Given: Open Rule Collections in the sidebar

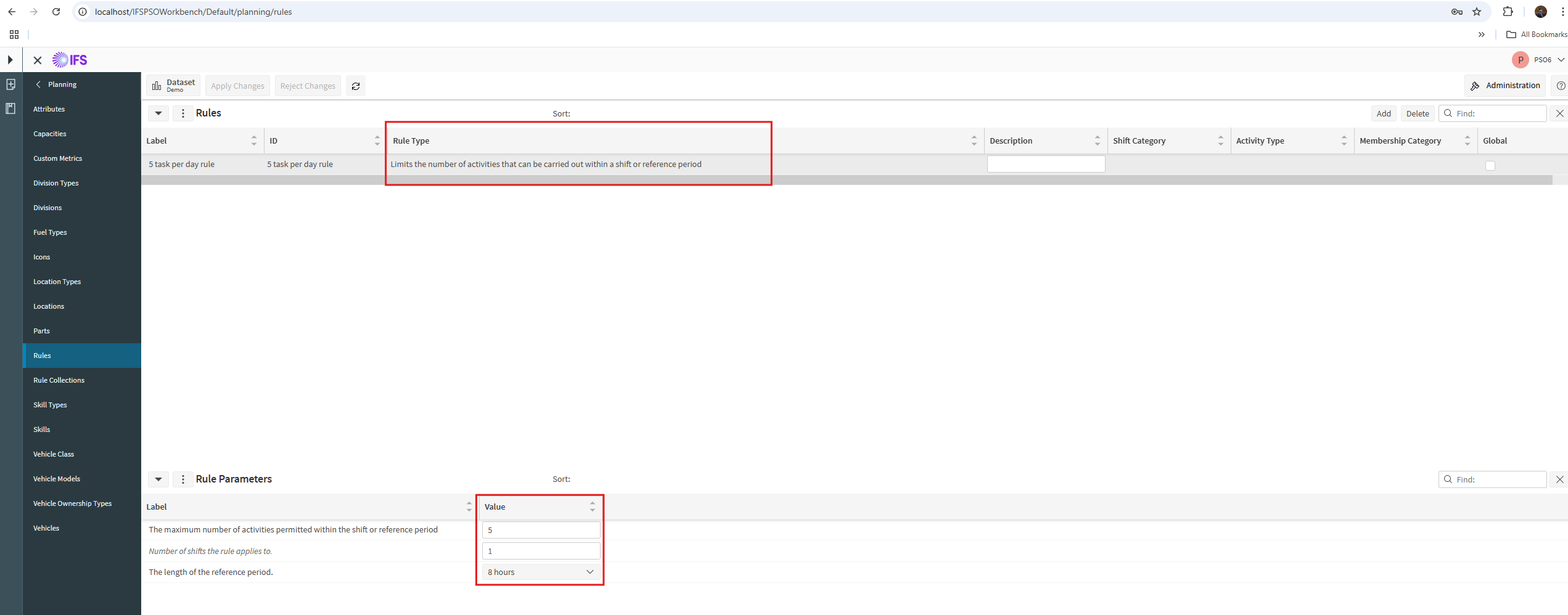Looking at the screenshot, I should pyautogui.click(x=82, y=380).
